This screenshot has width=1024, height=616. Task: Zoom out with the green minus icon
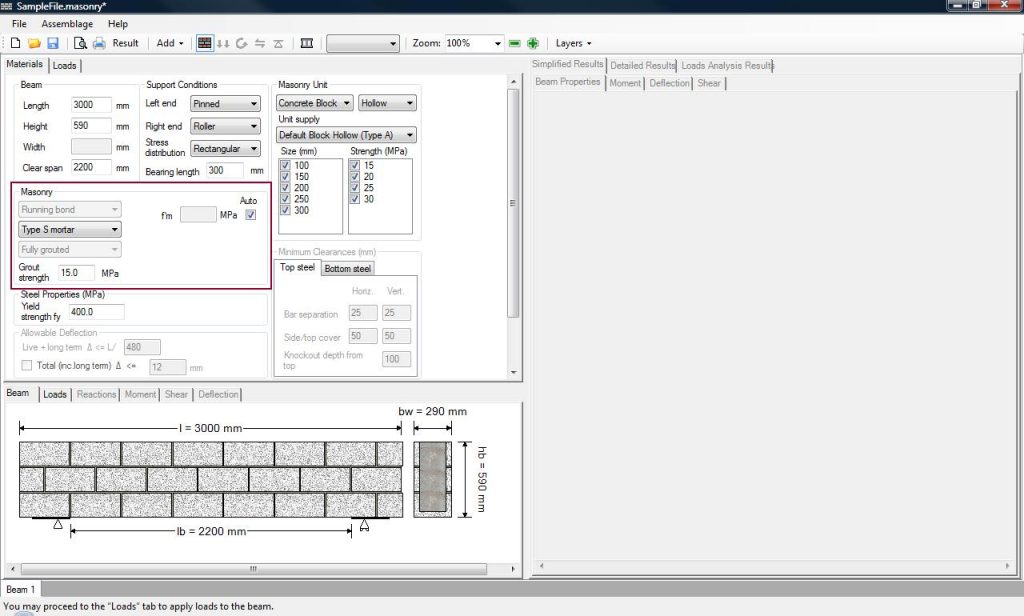pos(514,43)
